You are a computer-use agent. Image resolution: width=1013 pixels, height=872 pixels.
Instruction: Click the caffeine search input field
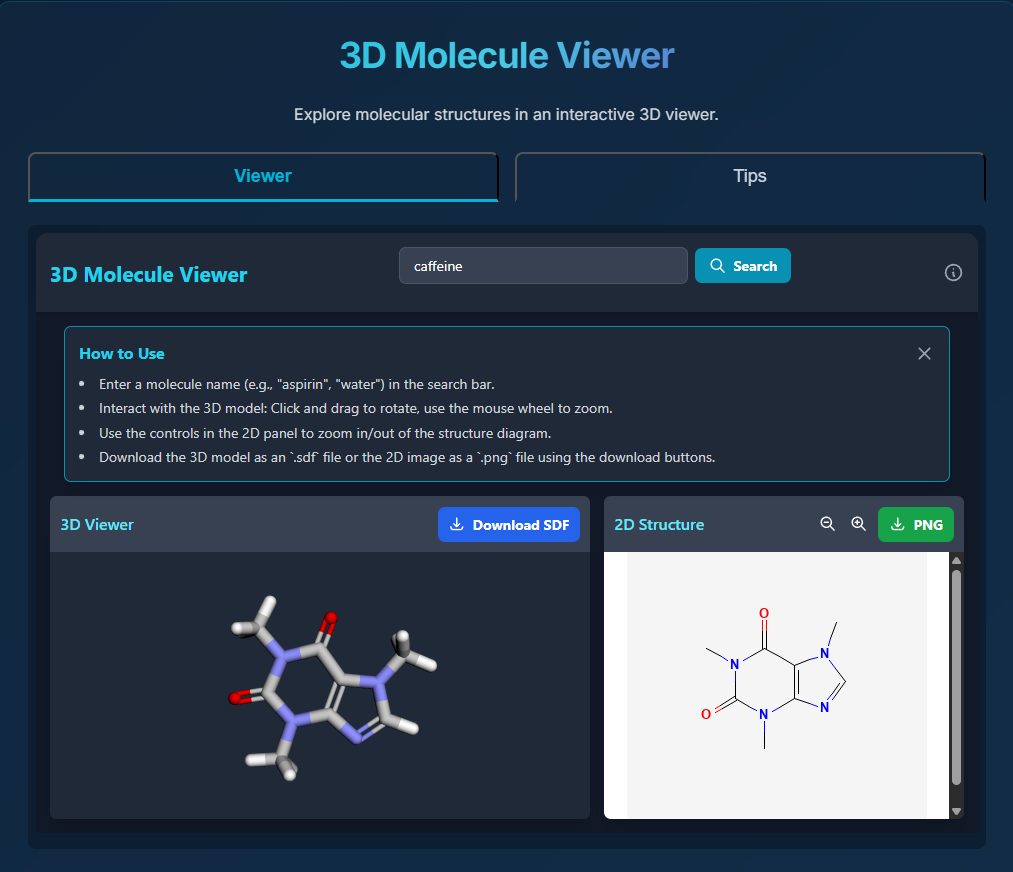tap(543, 265)
